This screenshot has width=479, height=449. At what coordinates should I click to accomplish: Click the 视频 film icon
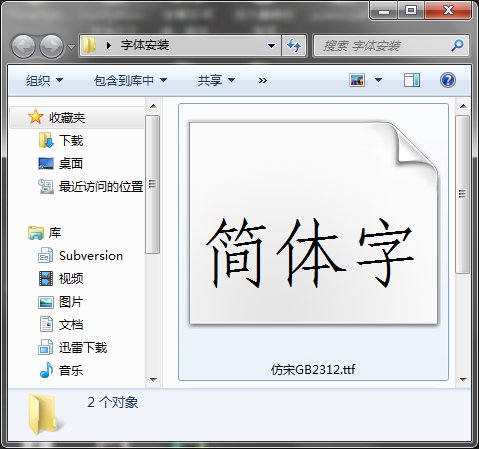click(46, 279)
